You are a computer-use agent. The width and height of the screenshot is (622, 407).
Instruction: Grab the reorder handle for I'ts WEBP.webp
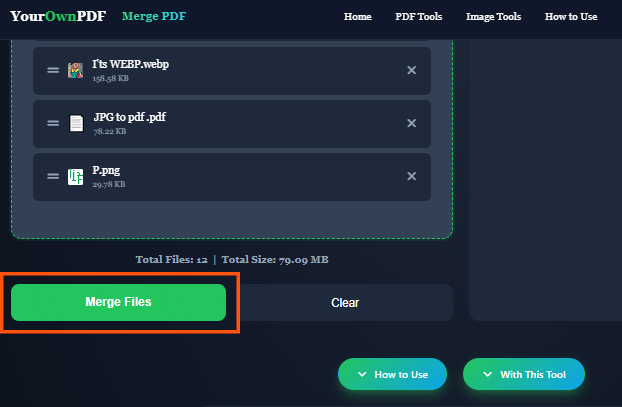click(x=53, y=70)
